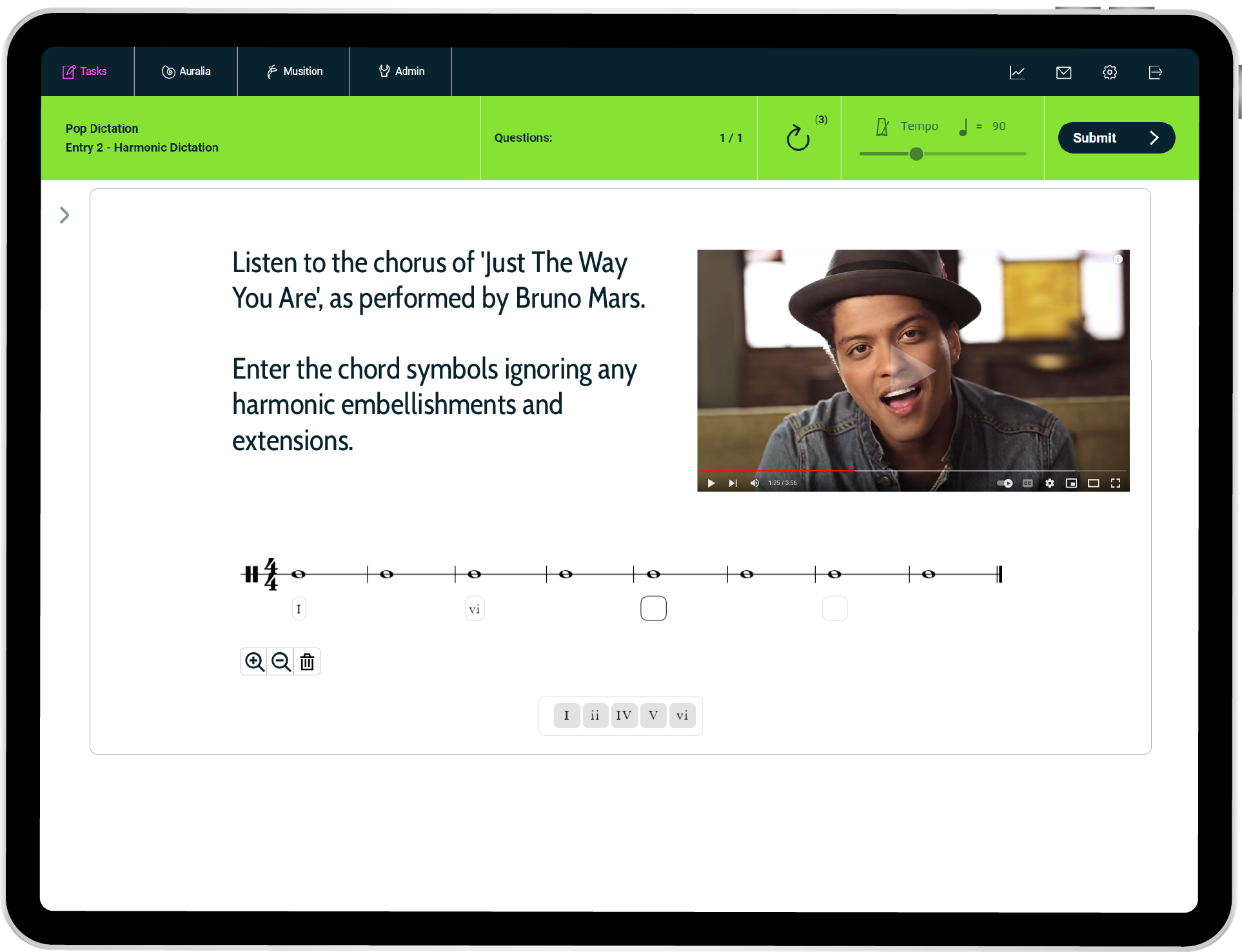Open the settings gear in top bar
This screenshot has height=952, width=1242.
1109,72
